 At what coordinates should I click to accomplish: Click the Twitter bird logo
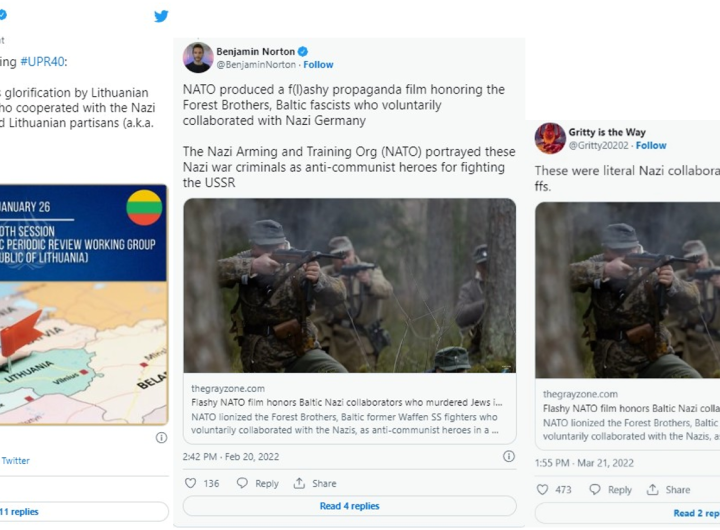pyautogui.click(x=161, y=16)
